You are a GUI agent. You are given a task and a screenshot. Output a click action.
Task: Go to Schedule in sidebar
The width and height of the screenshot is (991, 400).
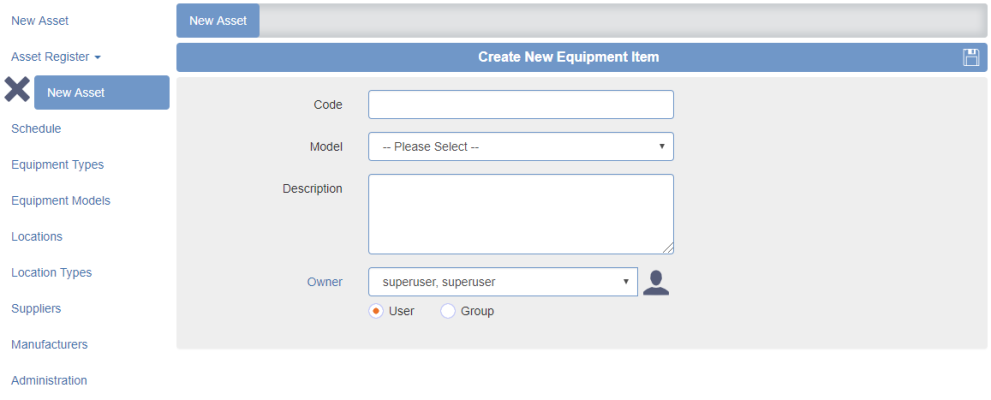click(x=36, y=128)
